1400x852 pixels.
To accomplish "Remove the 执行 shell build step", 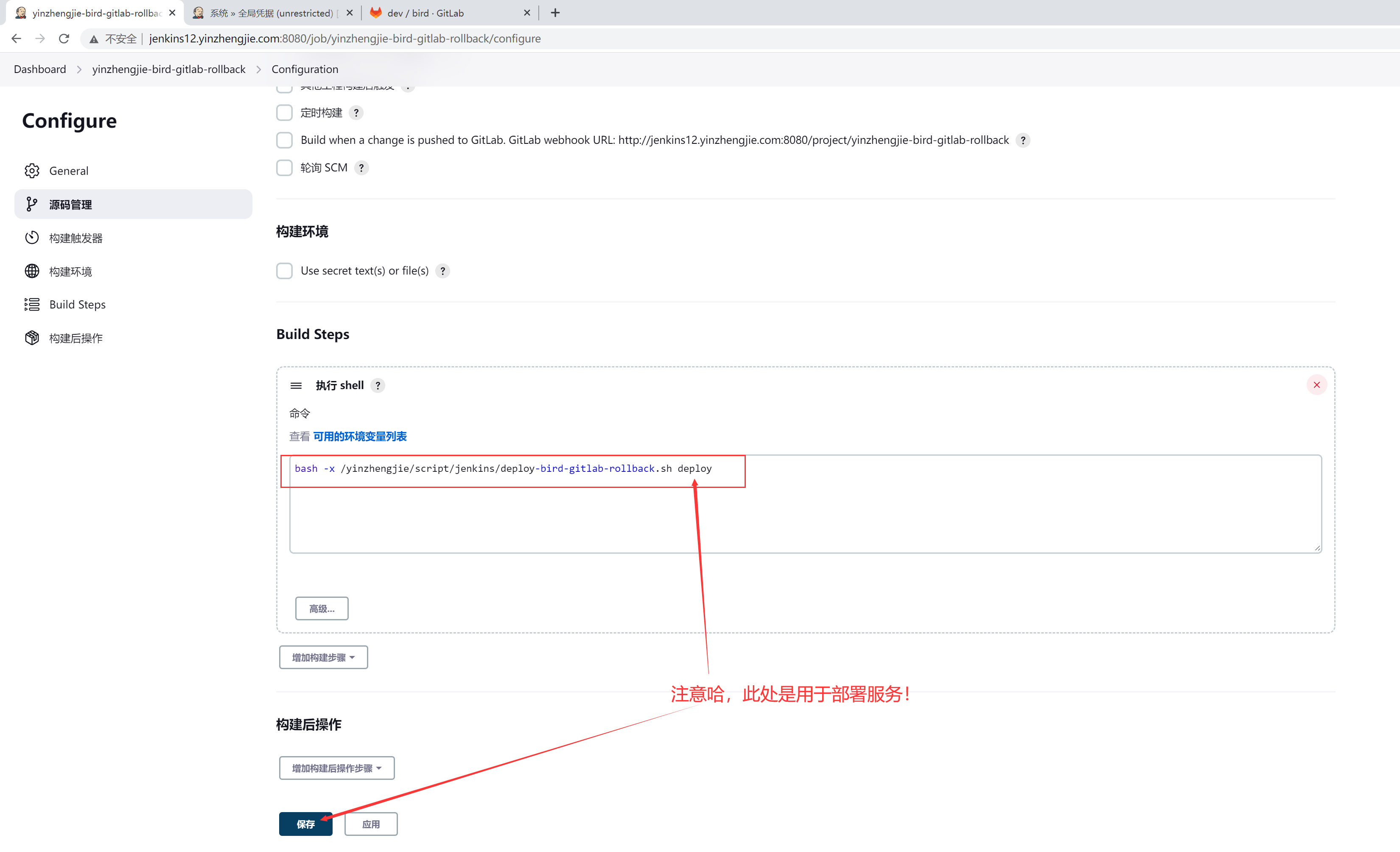I will (x=1316, y=385).
